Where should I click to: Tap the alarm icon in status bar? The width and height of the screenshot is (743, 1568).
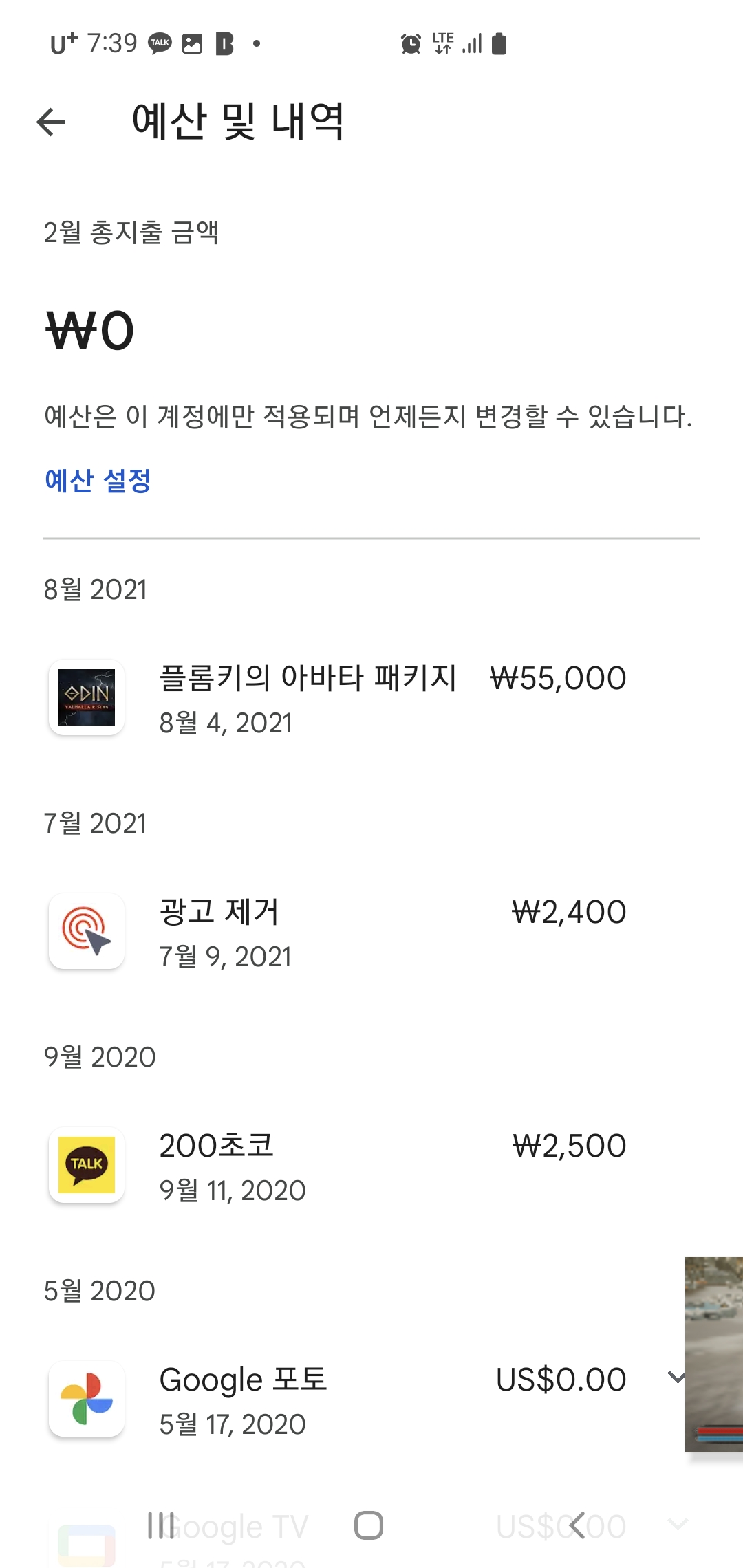pyautogui.click(x=411, y=44)
